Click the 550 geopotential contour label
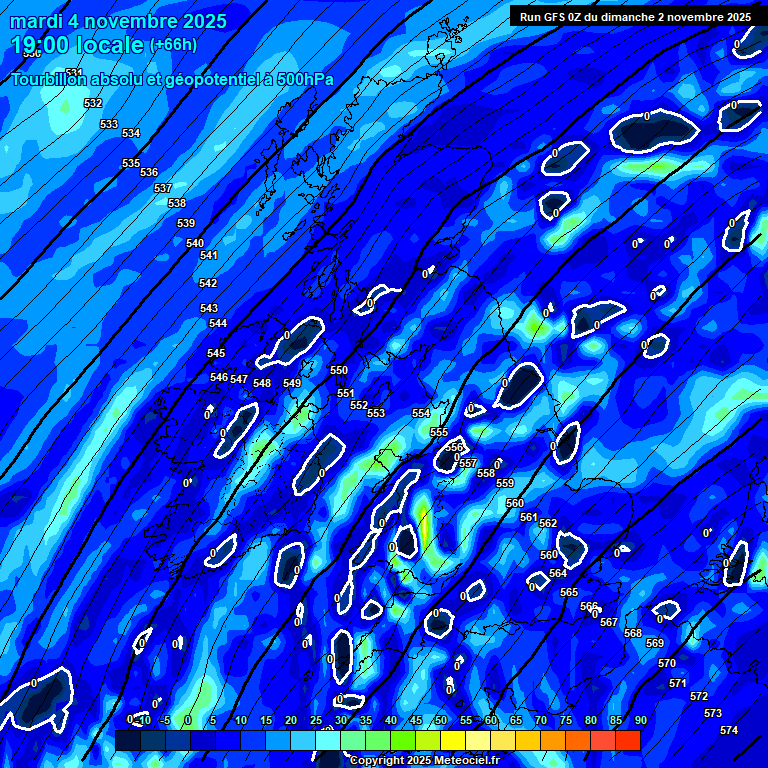This screenshot has height=768, width=768. 339,370
